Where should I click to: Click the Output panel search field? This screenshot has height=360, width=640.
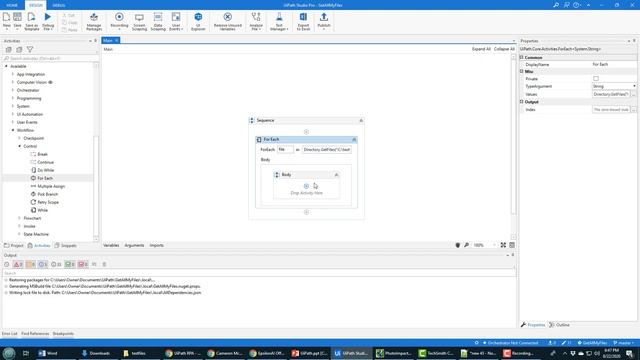259,273
